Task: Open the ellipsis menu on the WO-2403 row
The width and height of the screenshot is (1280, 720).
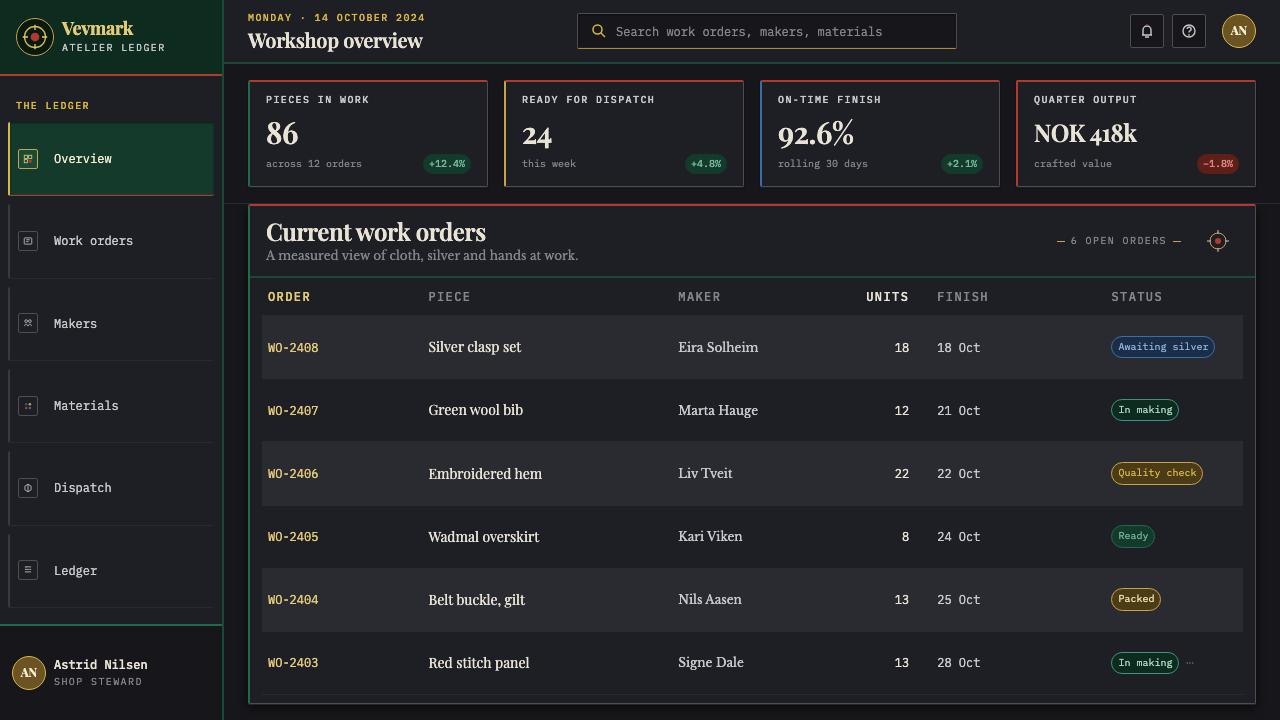Action: 1190,663
